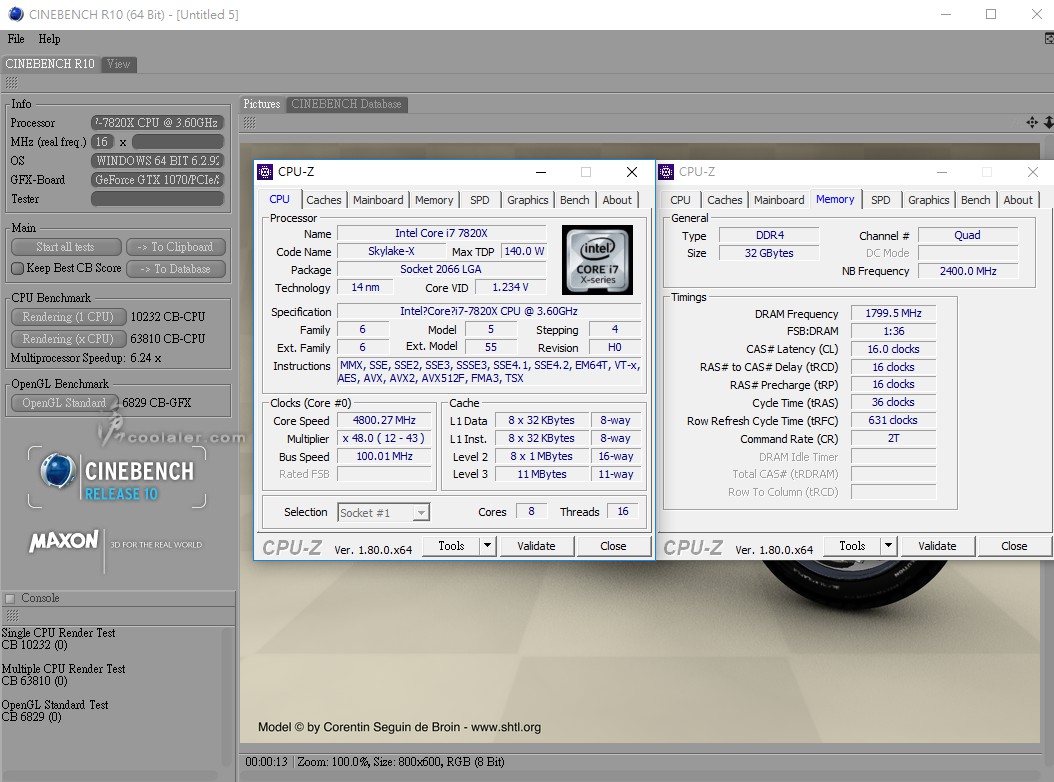Image resolution: width=1054 pixels, height=782 pixels.
Task: Click the Specification field in CPU-Z
Action: click(x=489, y=311)
